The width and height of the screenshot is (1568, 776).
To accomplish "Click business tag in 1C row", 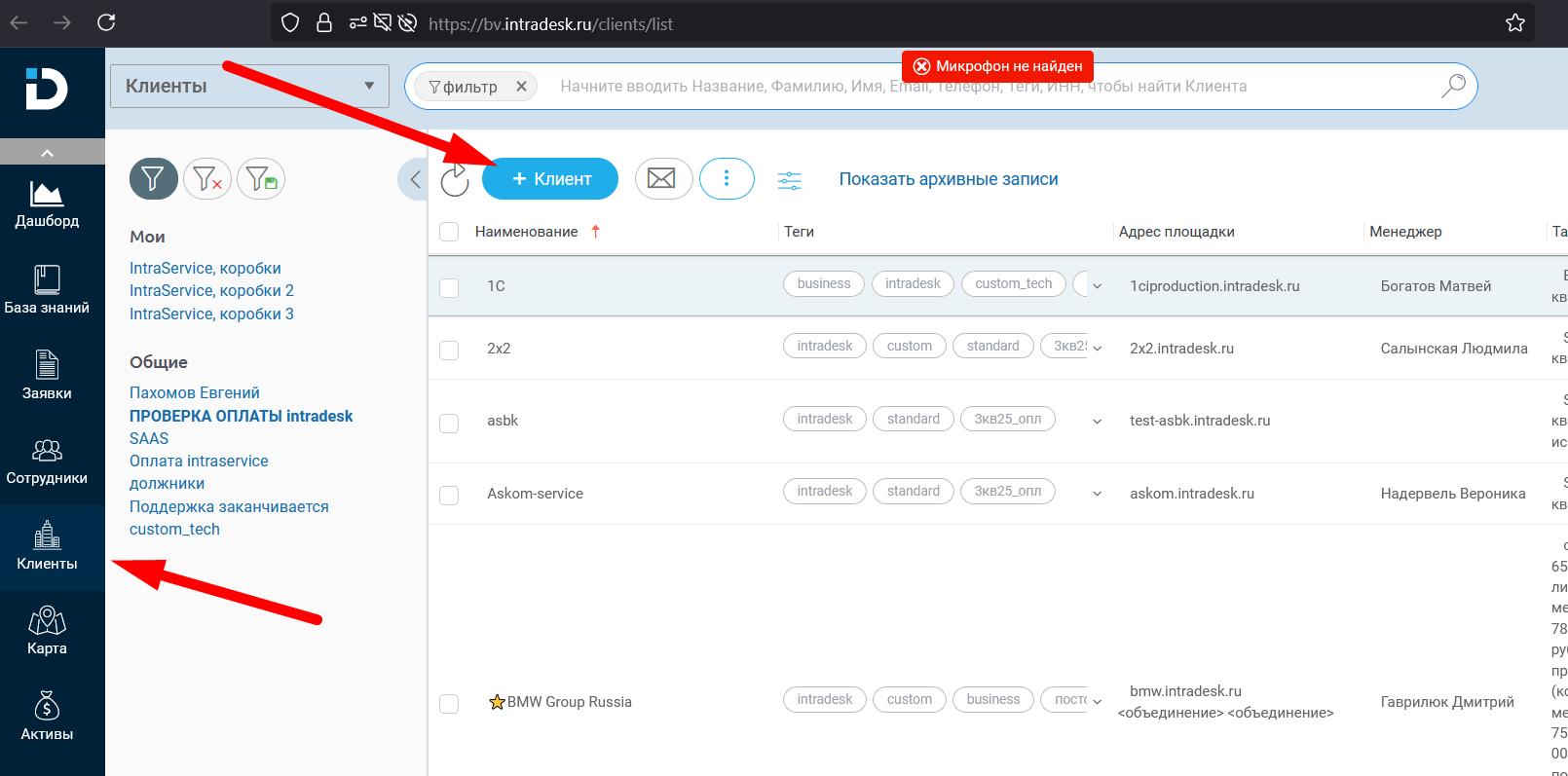I will pyautogui.click(x=824, y=283).
